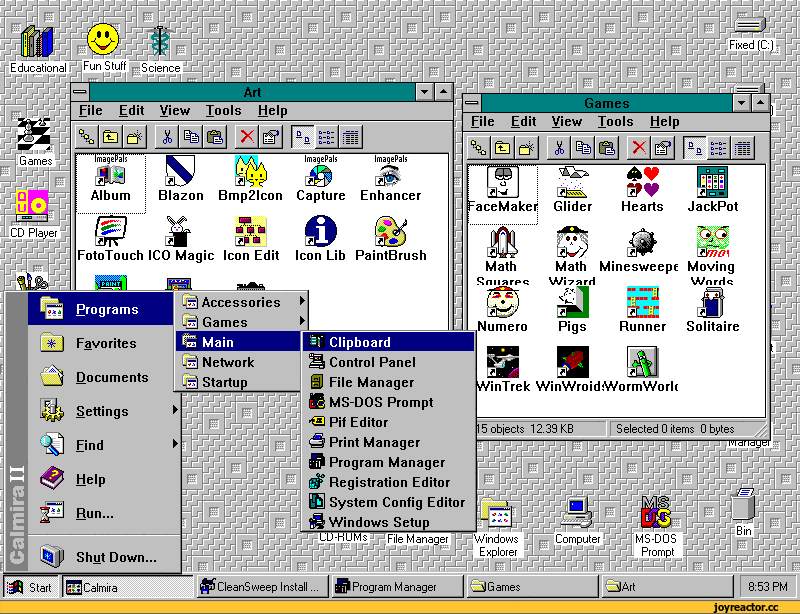Toggle small icons list view in Art window
The height and width of the screenshot is (614, 800).
tap(326, 137)
